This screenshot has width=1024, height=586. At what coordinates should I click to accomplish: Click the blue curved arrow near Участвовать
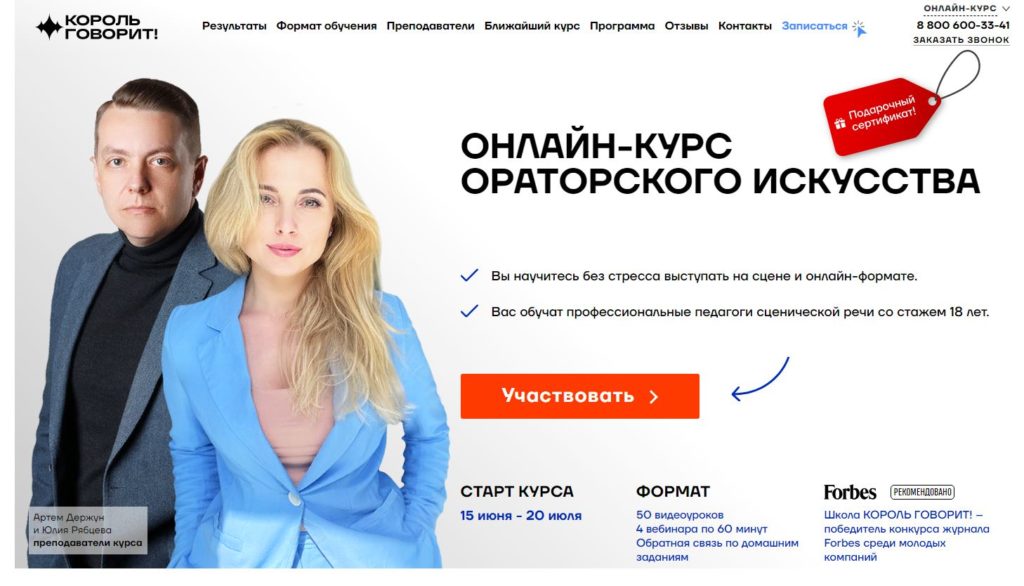[x=760, y=379]
